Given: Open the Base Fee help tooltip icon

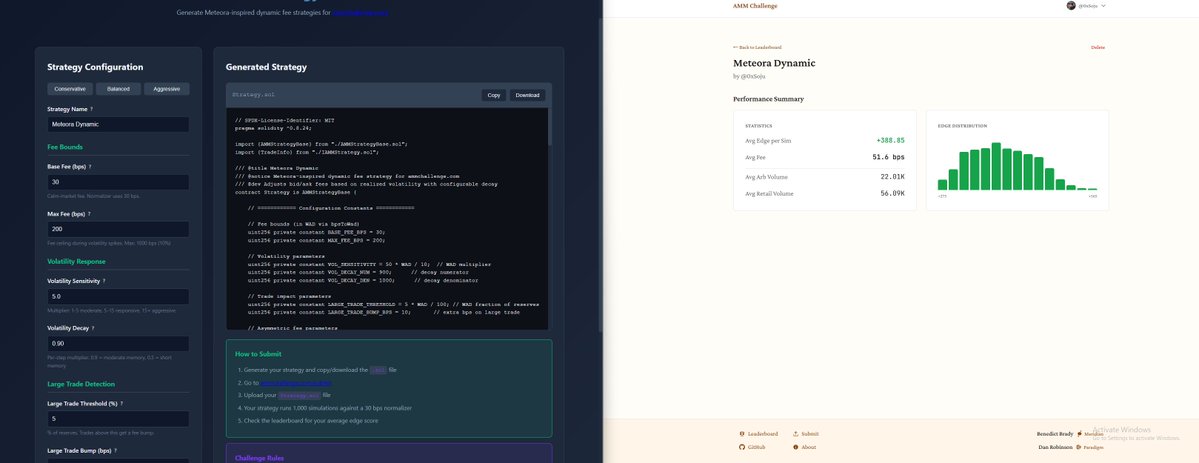Looking at the screenshot, I should (x=89, y=167).
